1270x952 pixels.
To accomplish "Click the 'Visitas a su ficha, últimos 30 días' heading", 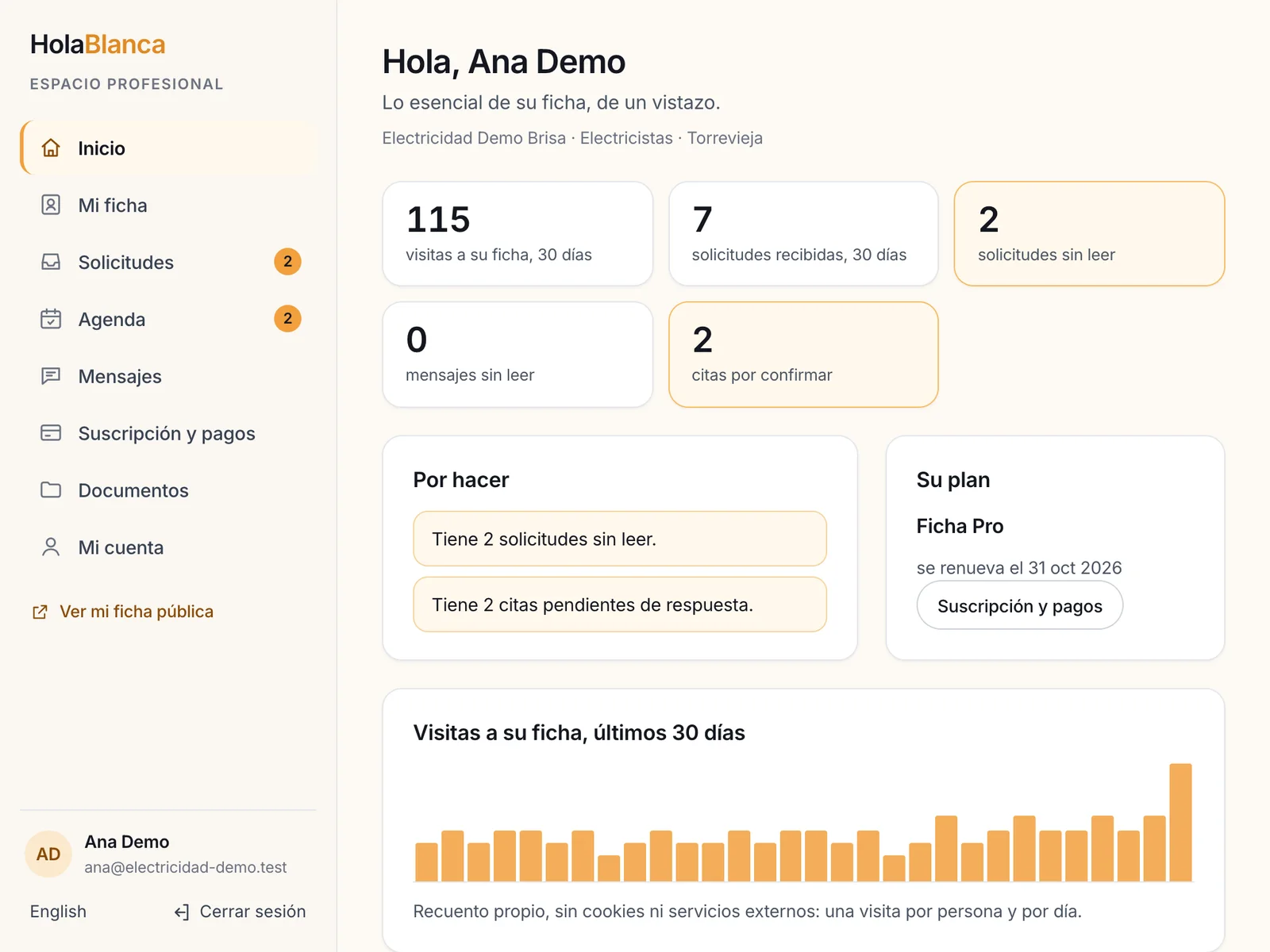I will click(579, 732).
